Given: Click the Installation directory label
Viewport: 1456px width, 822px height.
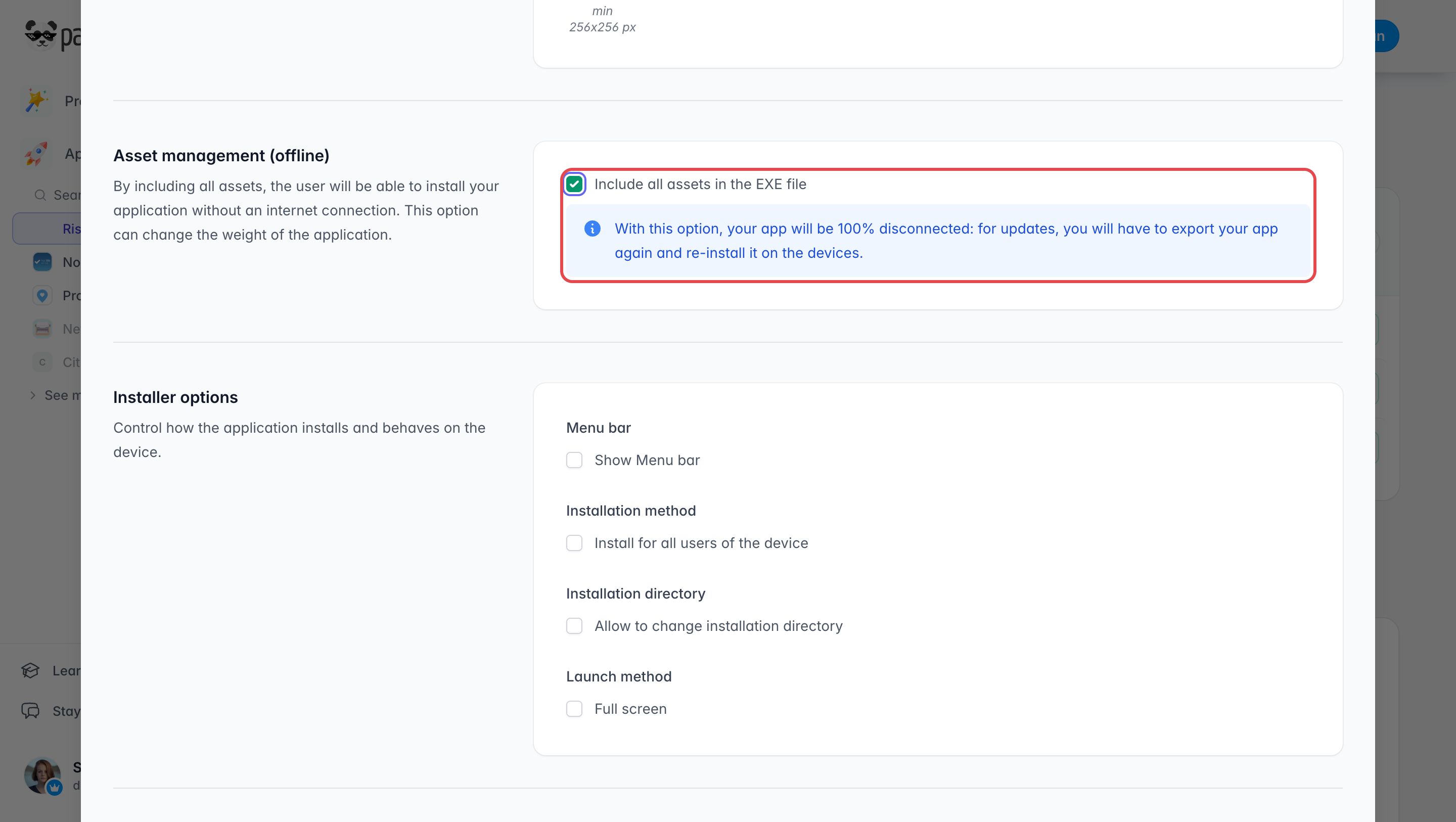Looking at the screenshot, I should coord(636,593).
